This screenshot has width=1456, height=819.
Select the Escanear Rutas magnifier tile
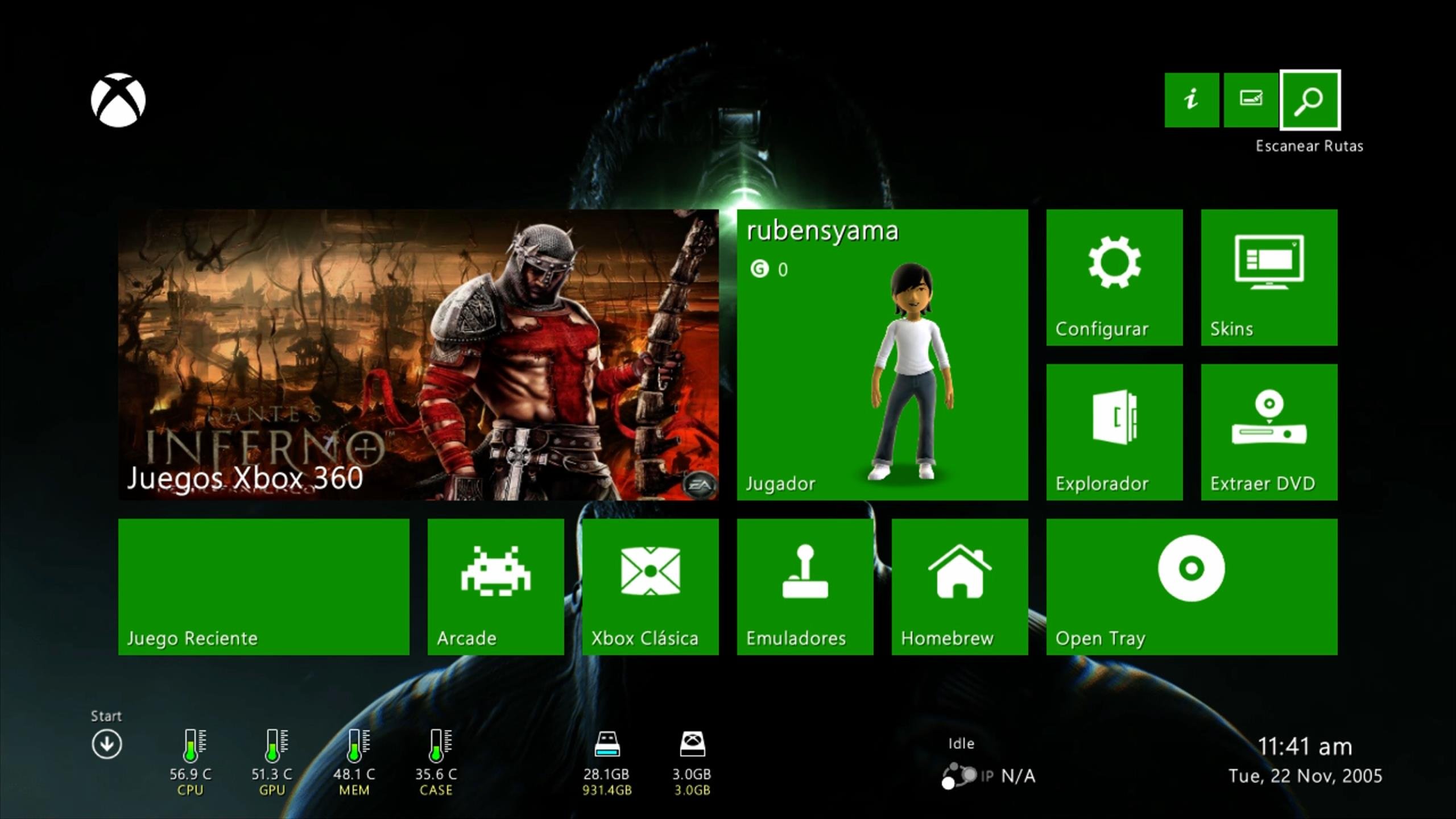click(1310, 100)
